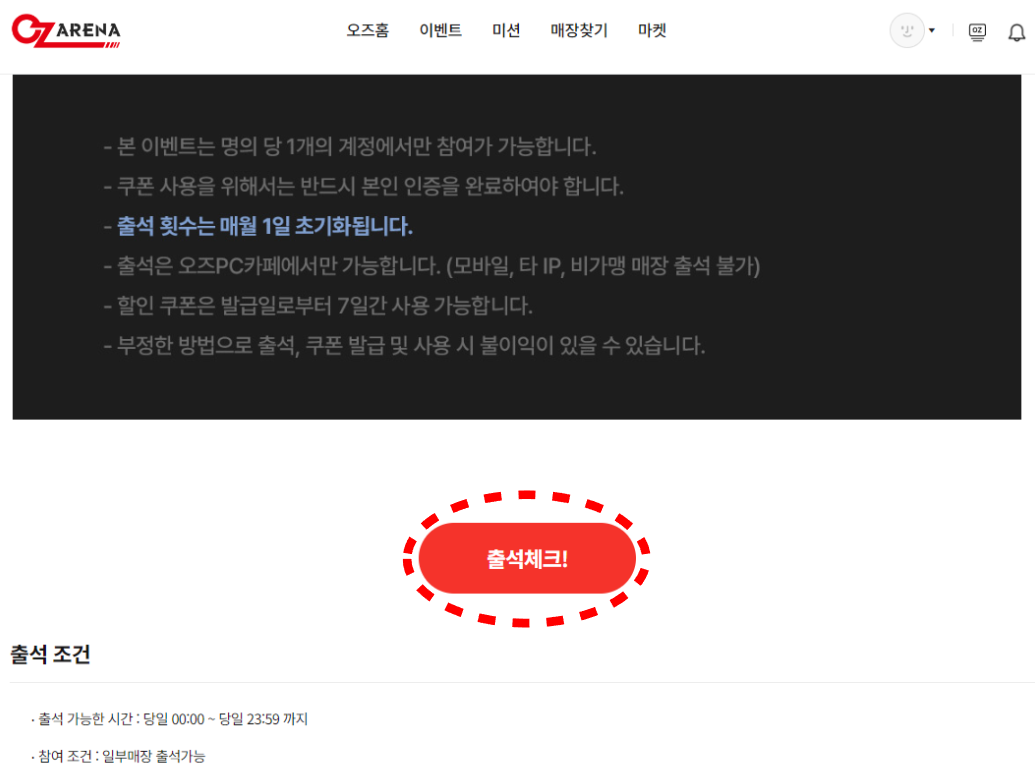Open 매장찾기 store finder menu
Screen dimensions: 1035x779
[x=579, y=30]
